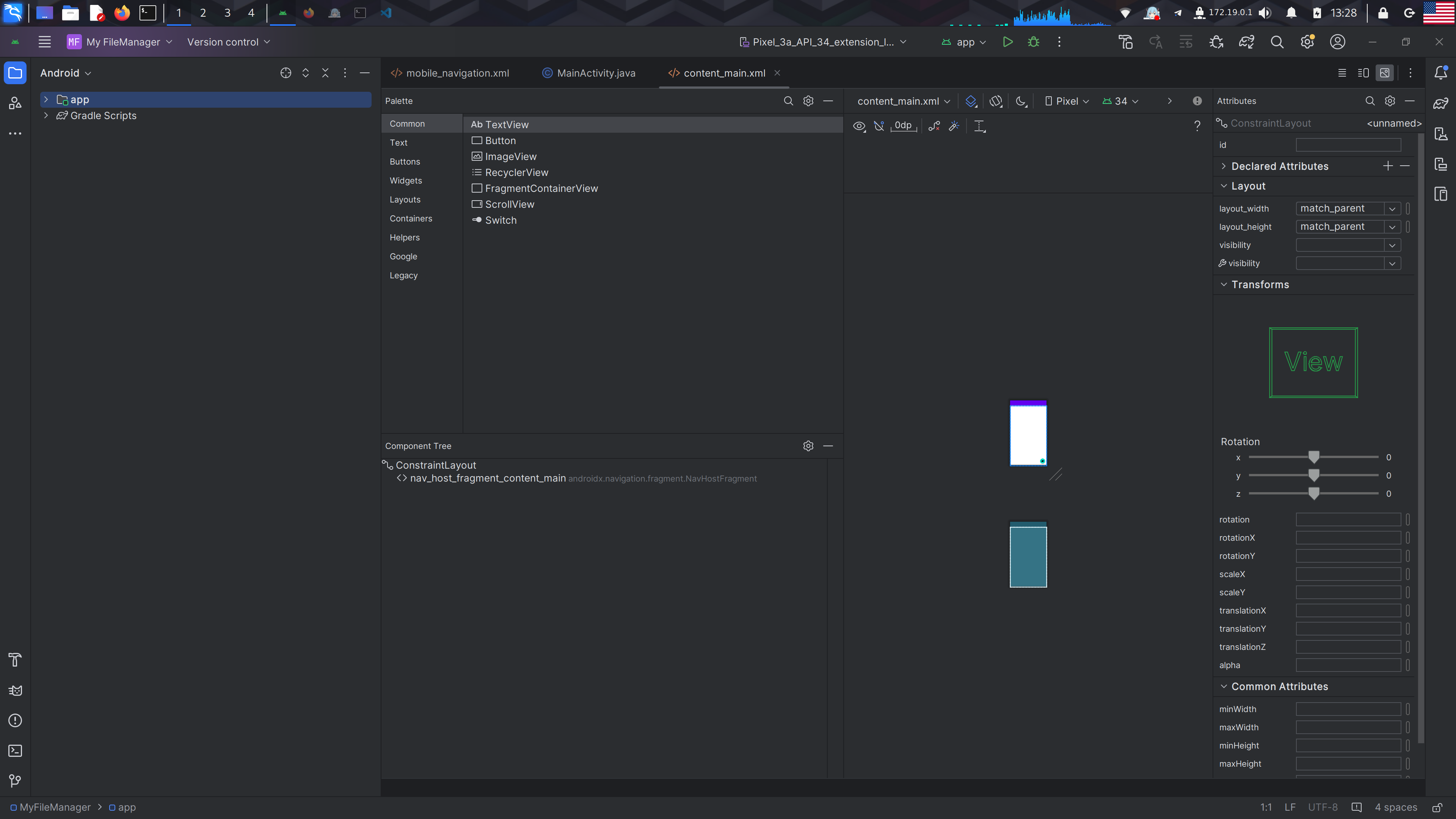Toggle the design view options eye icon
1456x819 pixels.
859,126
